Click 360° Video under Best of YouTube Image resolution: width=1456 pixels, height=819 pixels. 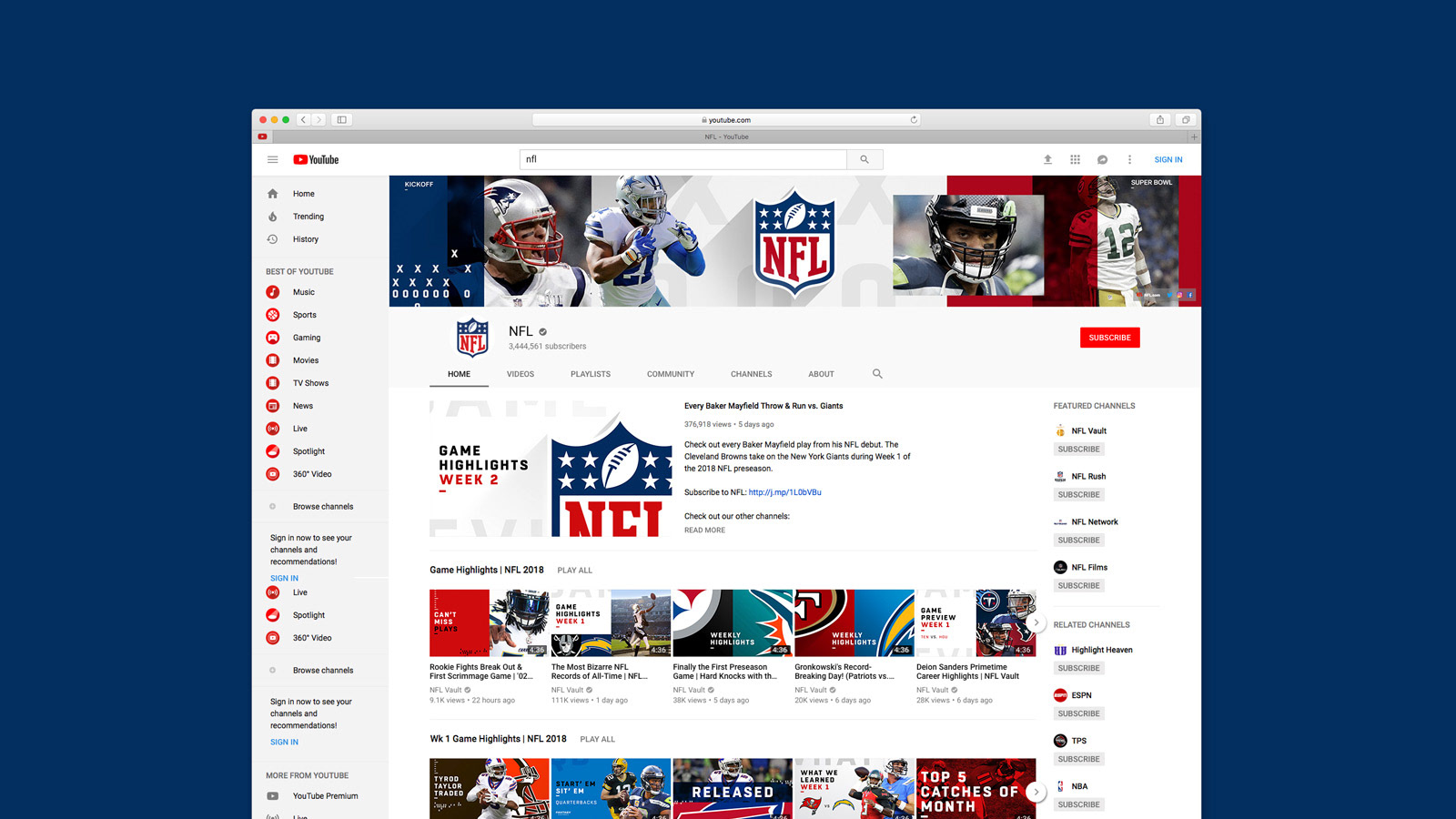point(312,474)
